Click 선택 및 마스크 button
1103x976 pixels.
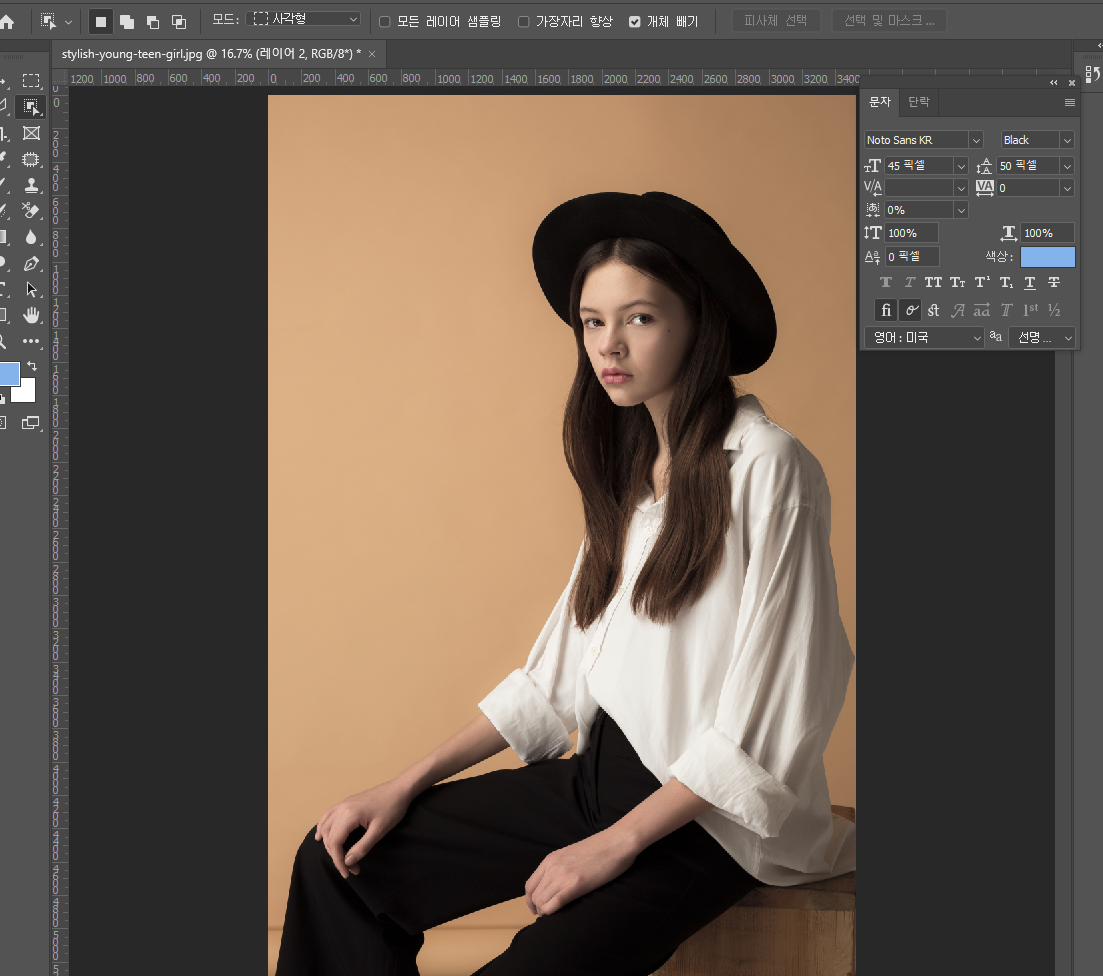889,21
